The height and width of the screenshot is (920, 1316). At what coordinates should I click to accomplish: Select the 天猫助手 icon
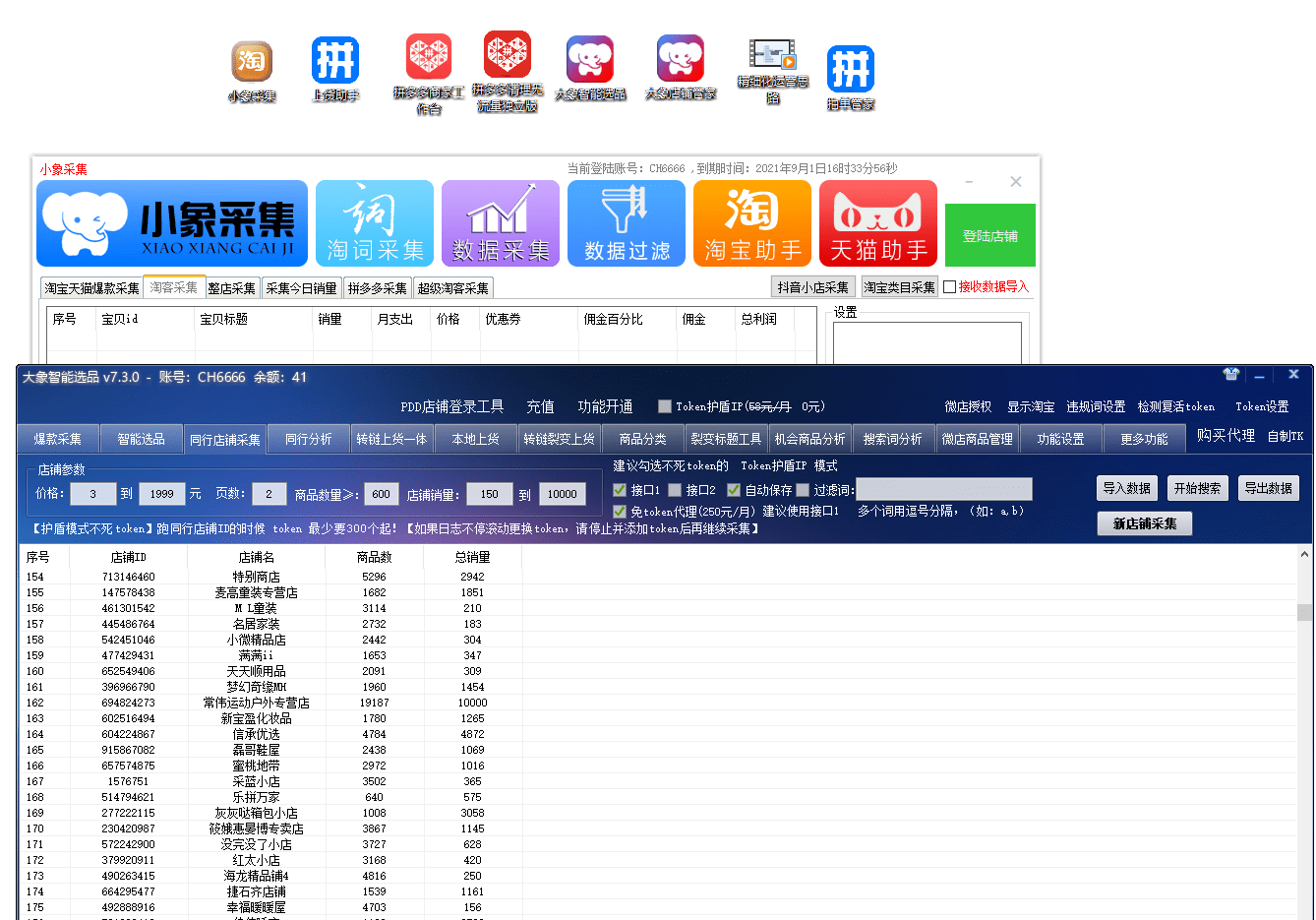click(x=878, y=223)
